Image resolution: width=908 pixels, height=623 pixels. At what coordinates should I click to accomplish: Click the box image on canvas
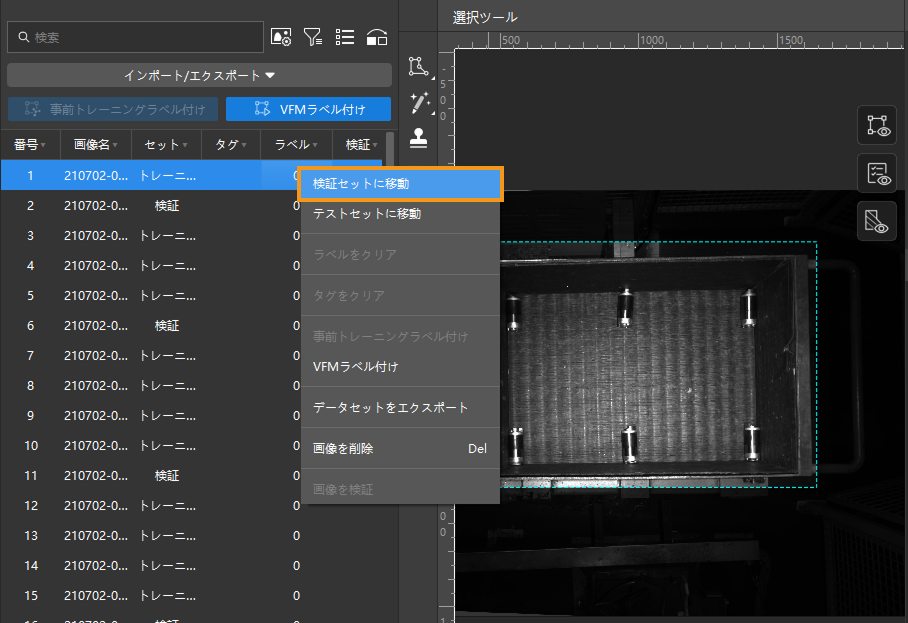point(657,365)
